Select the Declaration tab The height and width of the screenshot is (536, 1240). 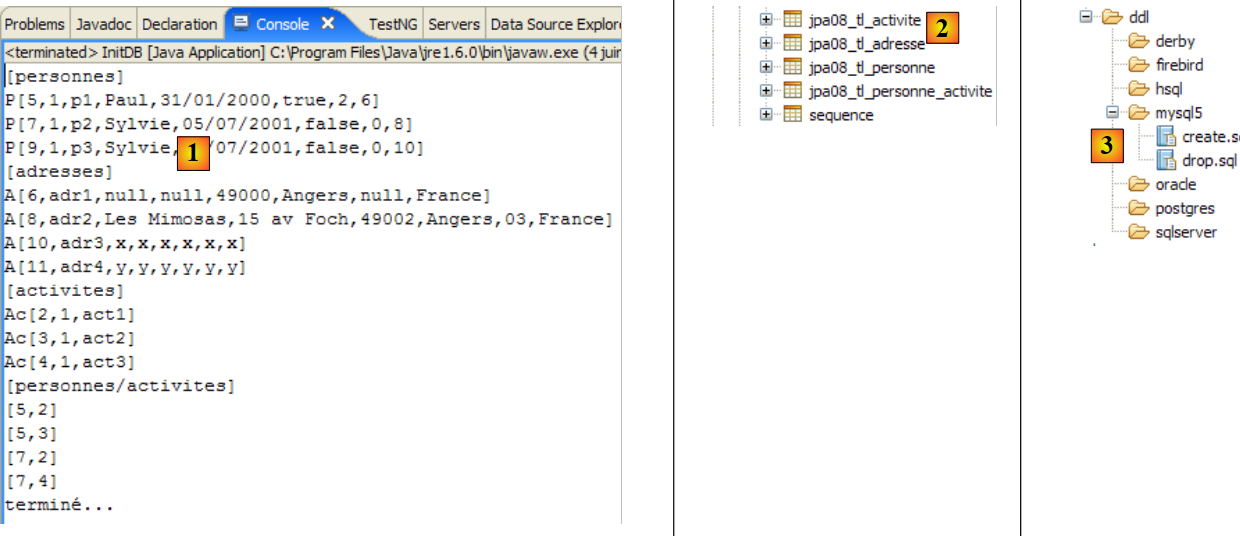pos(179,24)
